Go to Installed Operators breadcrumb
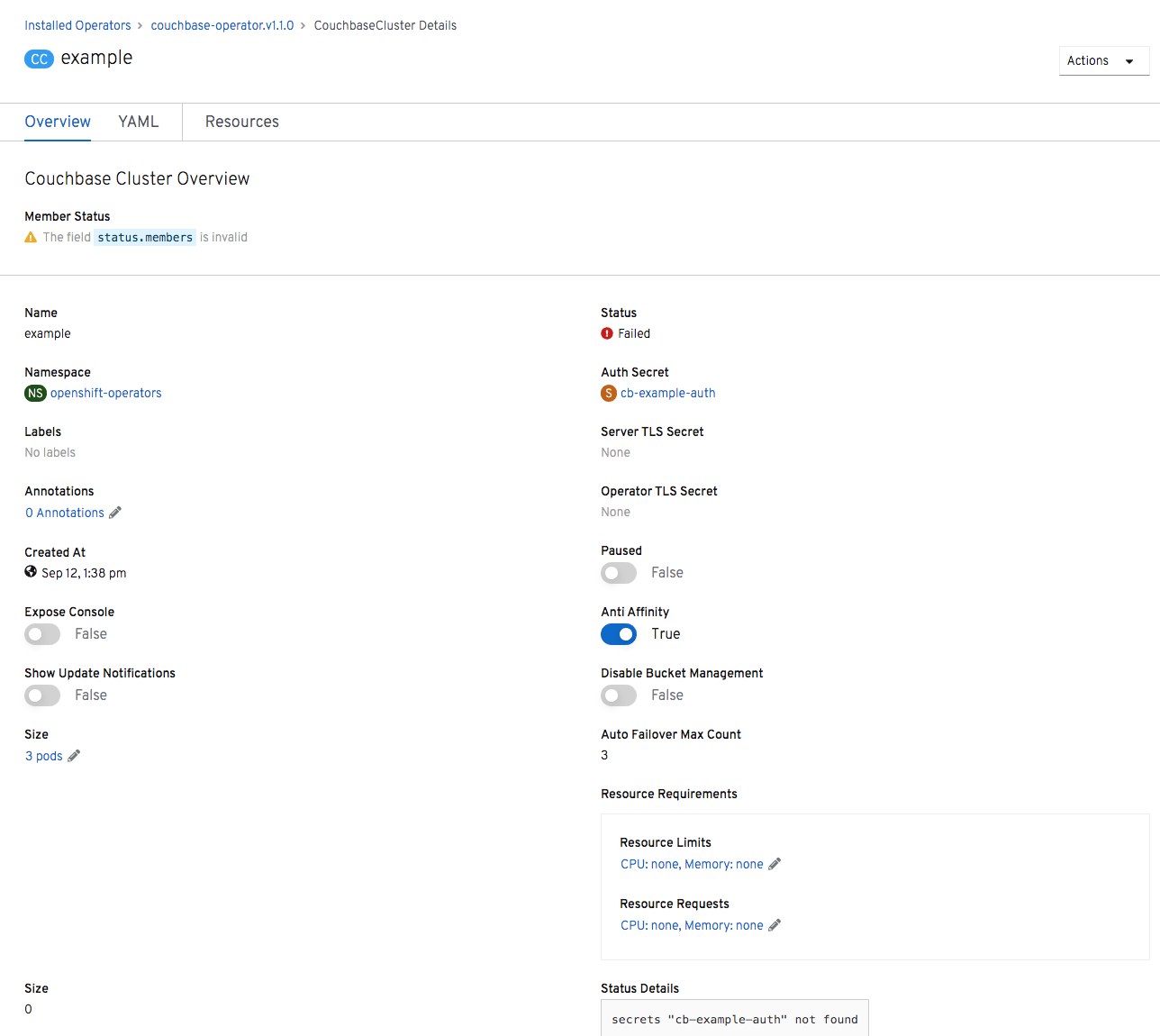 point(77,25)
